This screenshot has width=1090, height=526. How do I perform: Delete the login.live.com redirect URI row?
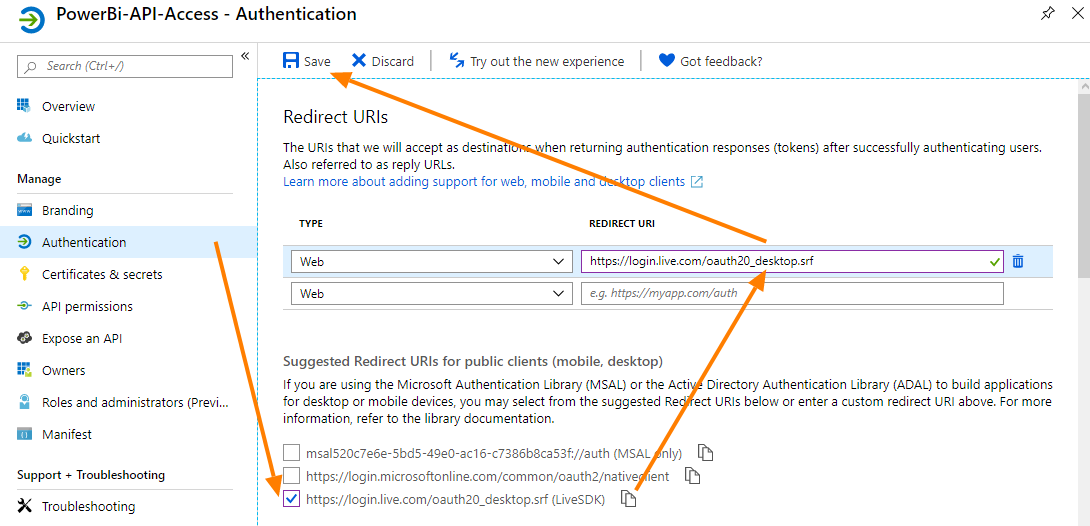point(1018,261)
